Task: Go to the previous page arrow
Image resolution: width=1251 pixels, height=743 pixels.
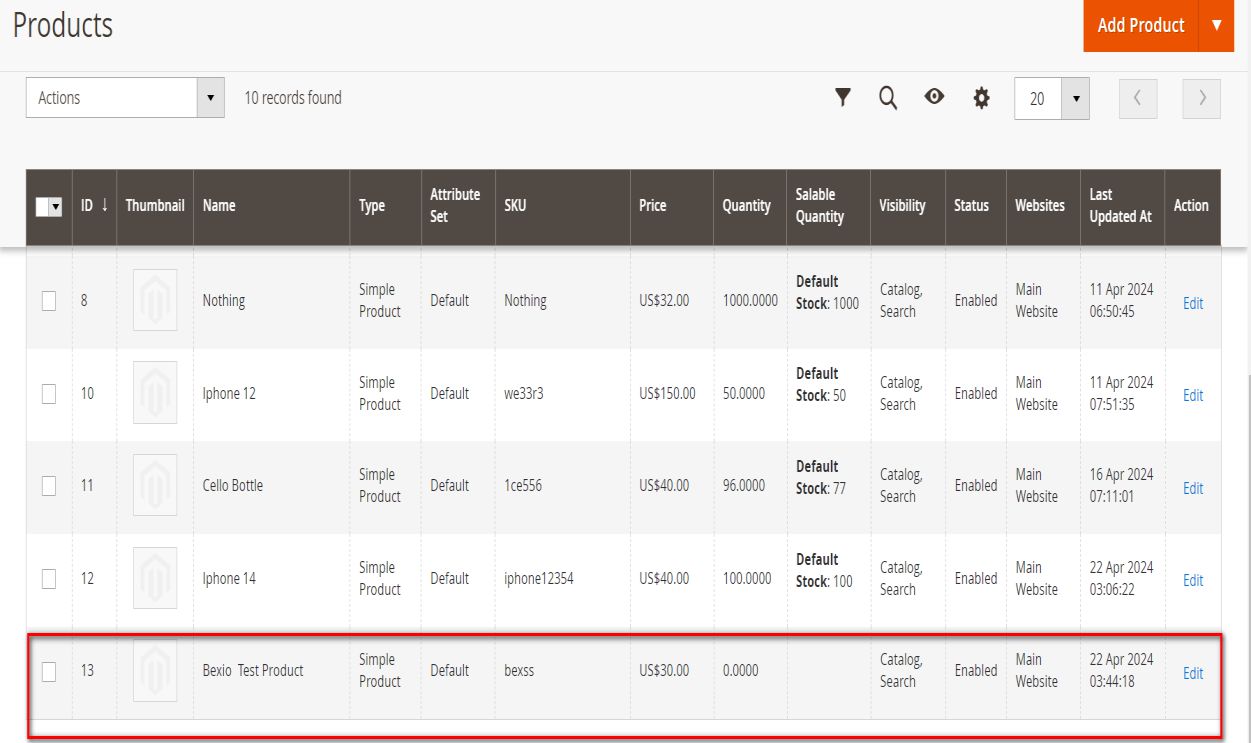Action: pyautogui.click(x=1138, y=98)
